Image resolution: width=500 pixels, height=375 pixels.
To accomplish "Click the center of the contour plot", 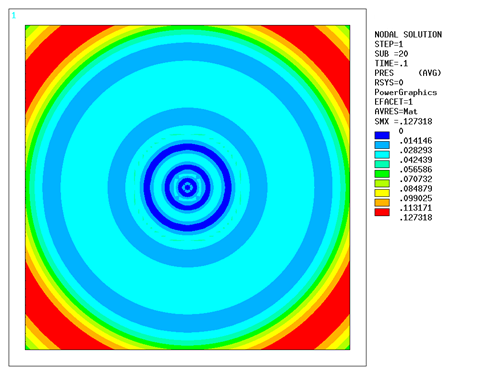I will coord(188,188).
